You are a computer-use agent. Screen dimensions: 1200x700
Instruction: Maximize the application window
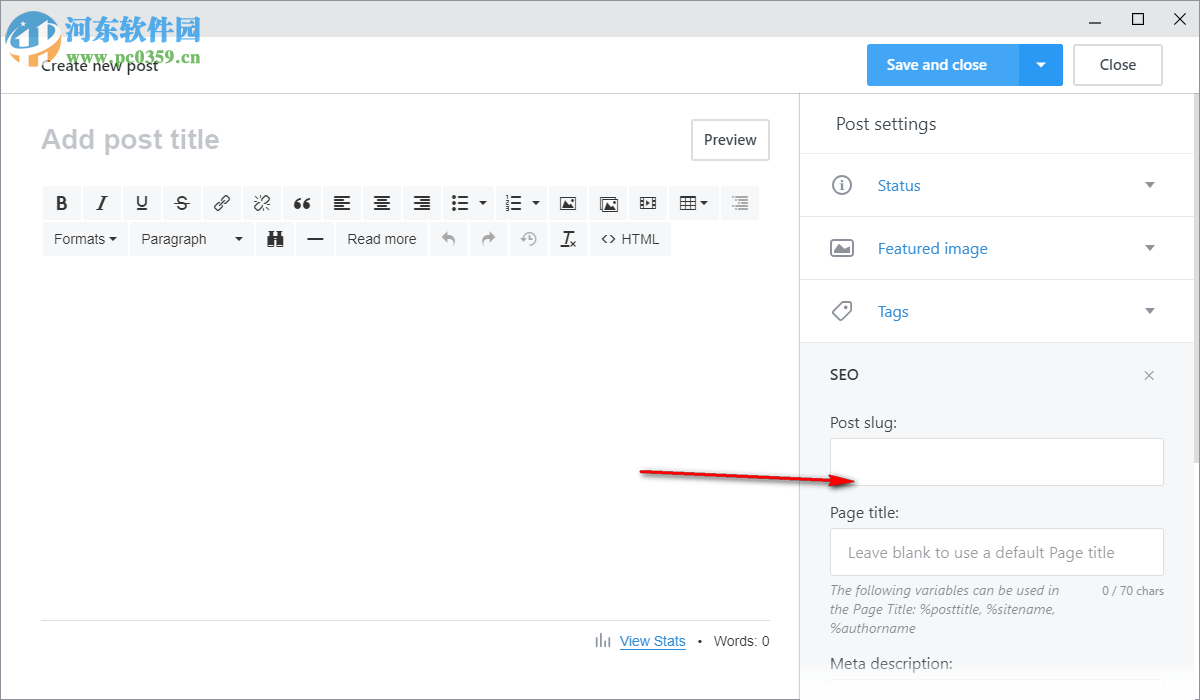1138,19
